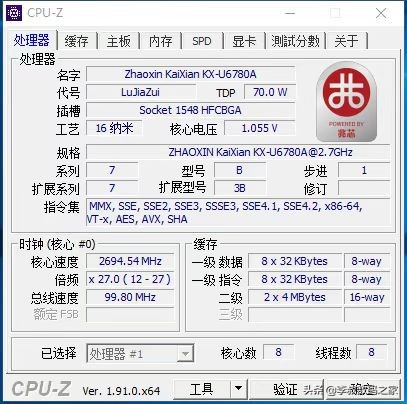The width and height of the screenshot is (407, 404).
Task: Select the 内存 tab
Action: point(160,41)
